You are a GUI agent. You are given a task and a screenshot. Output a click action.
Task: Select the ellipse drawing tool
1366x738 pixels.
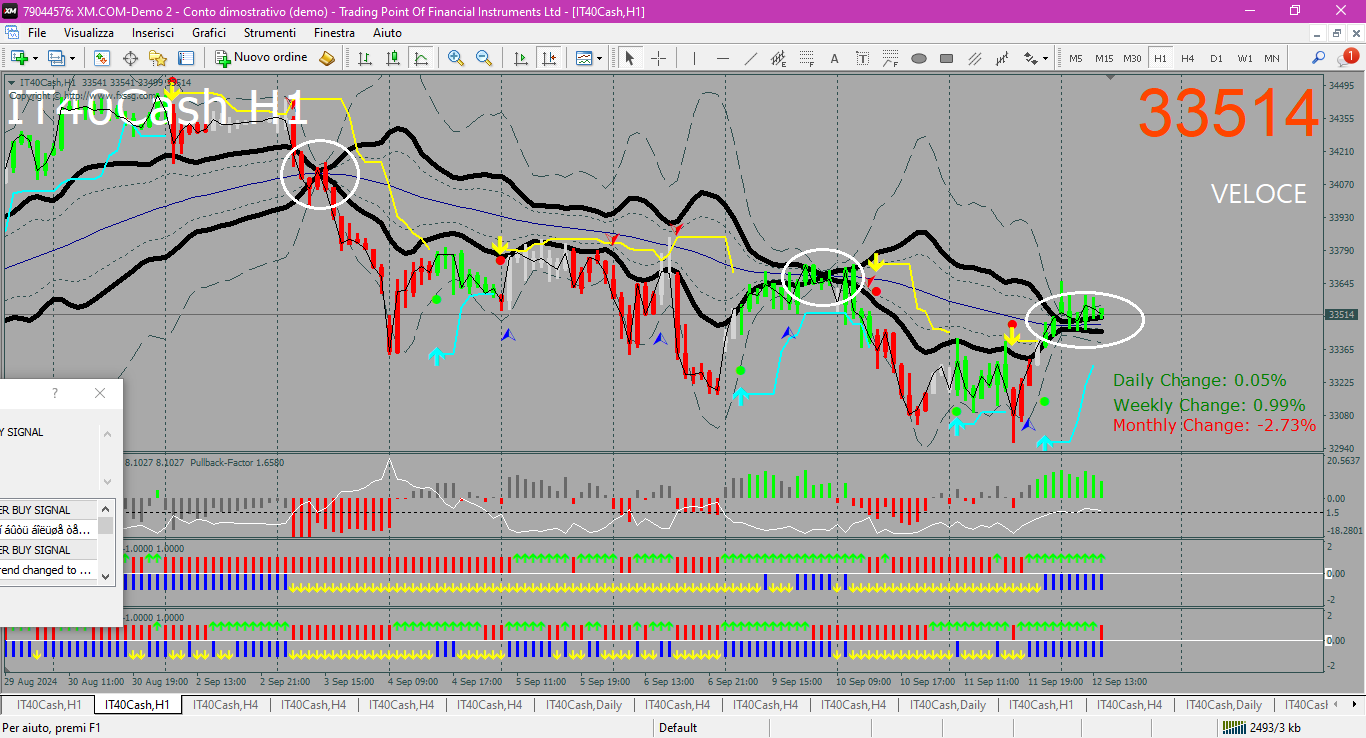[918, 58]
